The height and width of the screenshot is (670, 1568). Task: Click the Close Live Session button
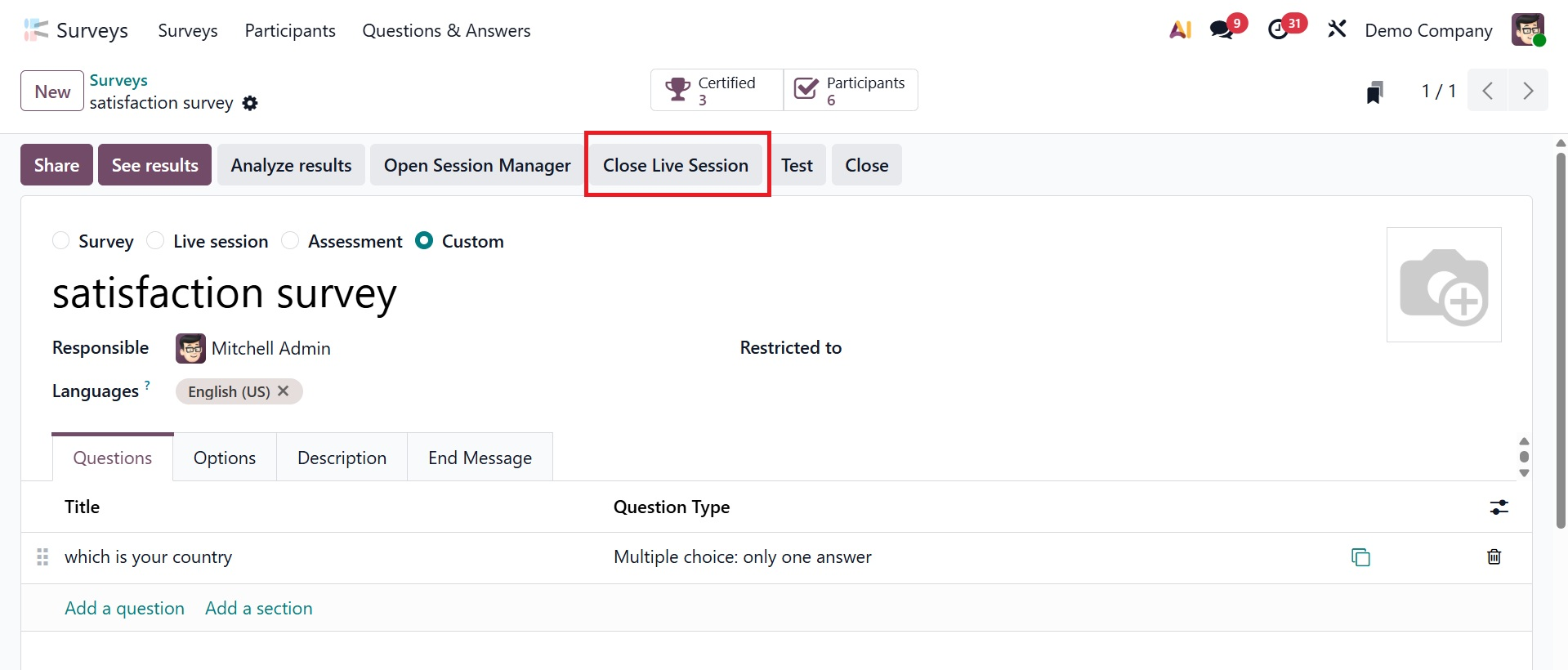(x=676, y=165)
